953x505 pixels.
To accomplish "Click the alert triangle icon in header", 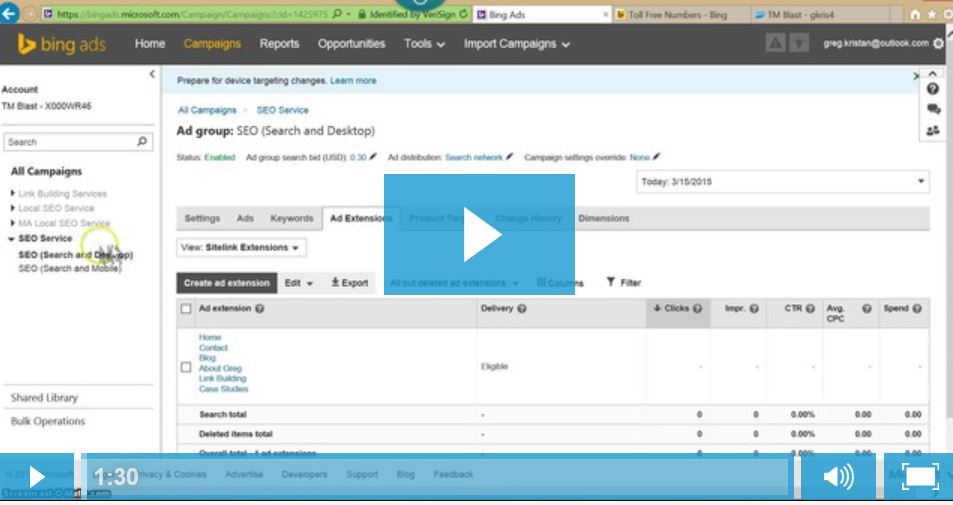I will (775, 43).
